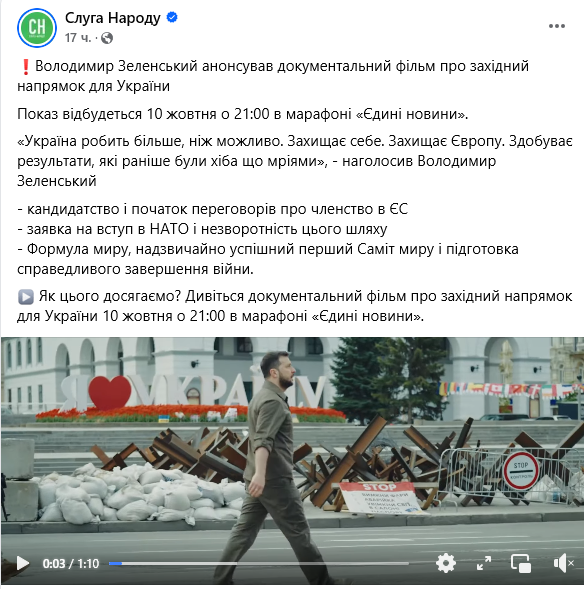The height and width of the screenshot is (589, 584).
Task: Expand the video to fullscreen
Action: 484,563
